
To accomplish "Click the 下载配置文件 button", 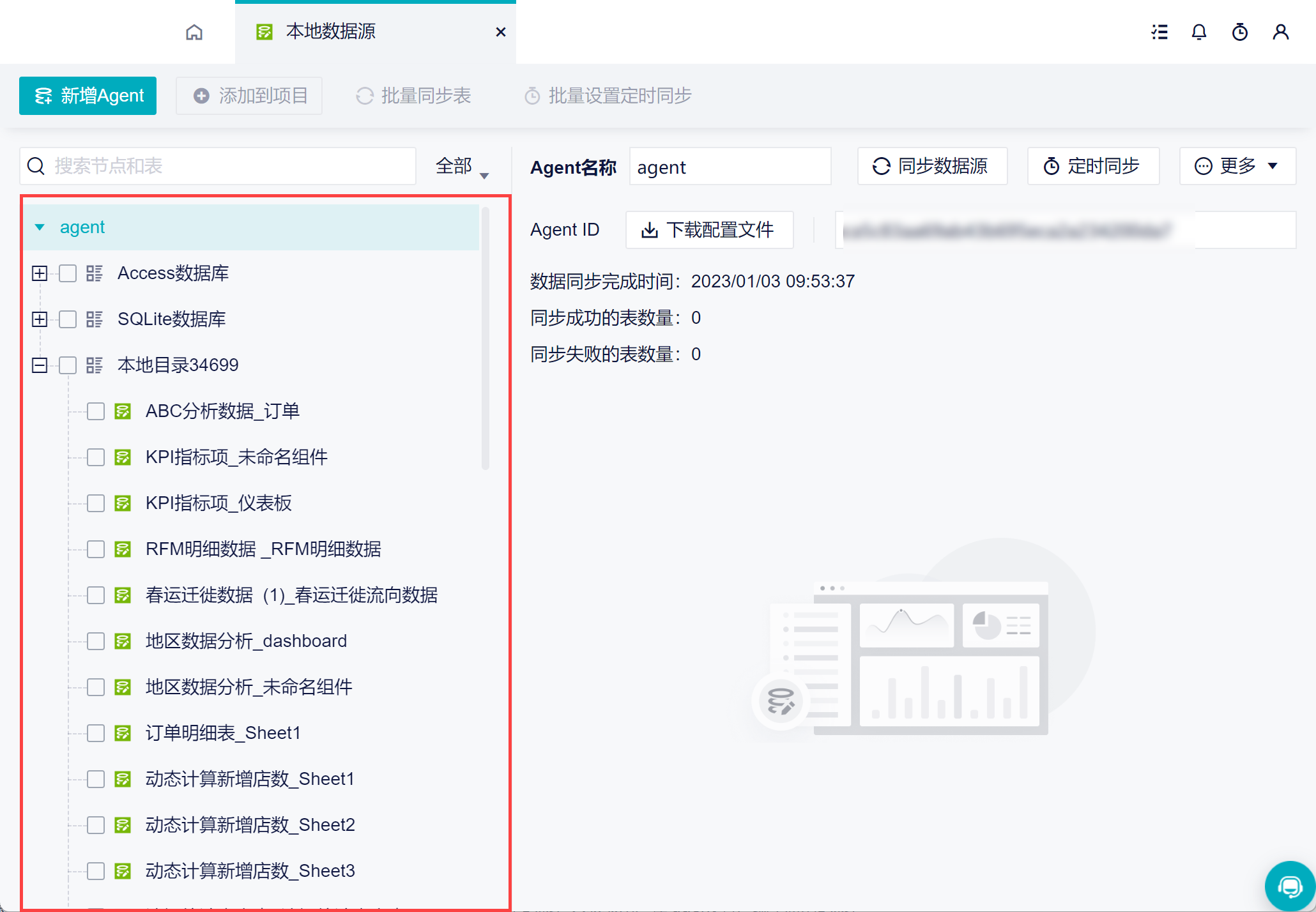I will pyautogui.click(x=709, y=230).
